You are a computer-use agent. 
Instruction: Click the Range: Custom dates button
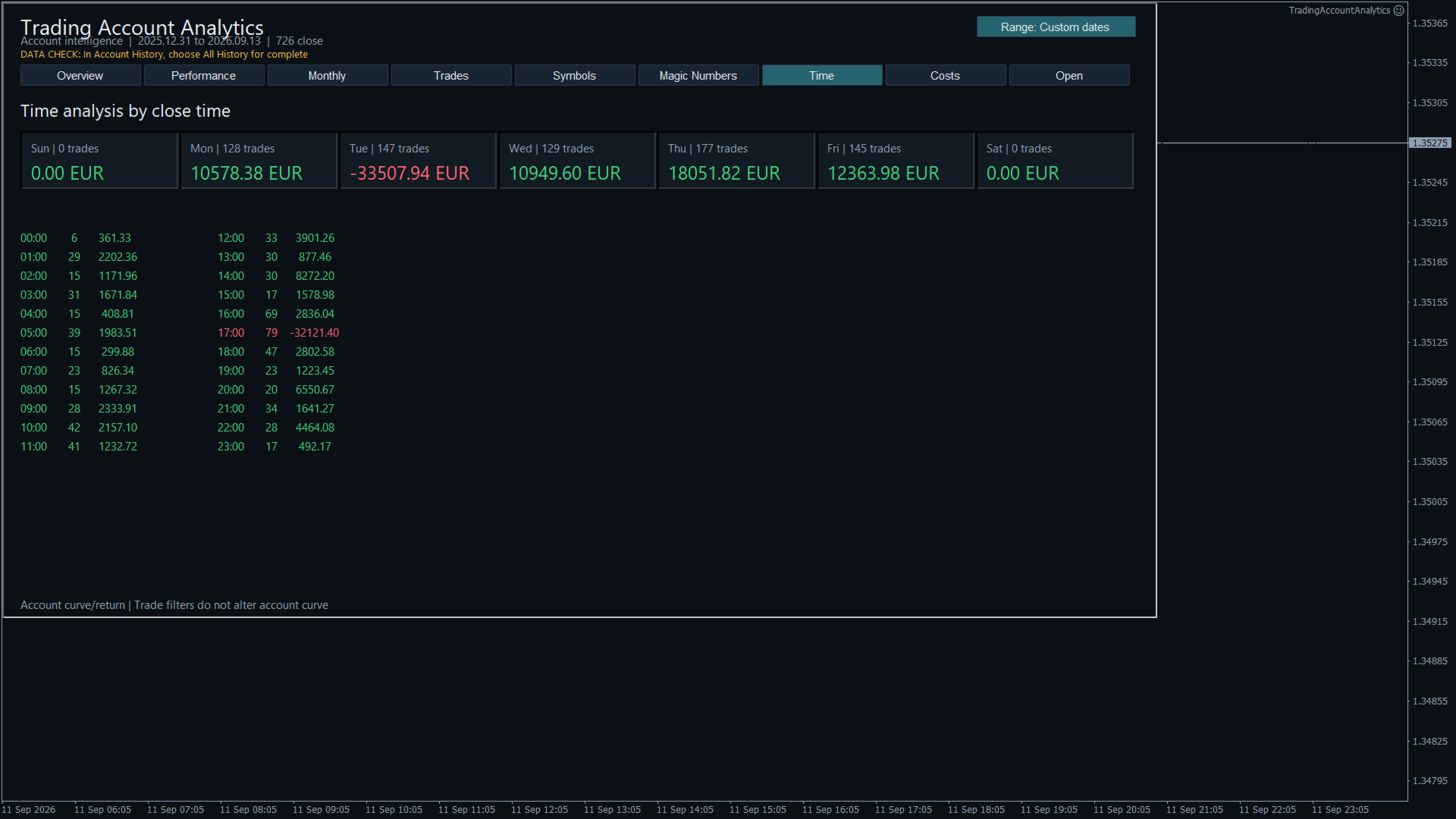1056,27
